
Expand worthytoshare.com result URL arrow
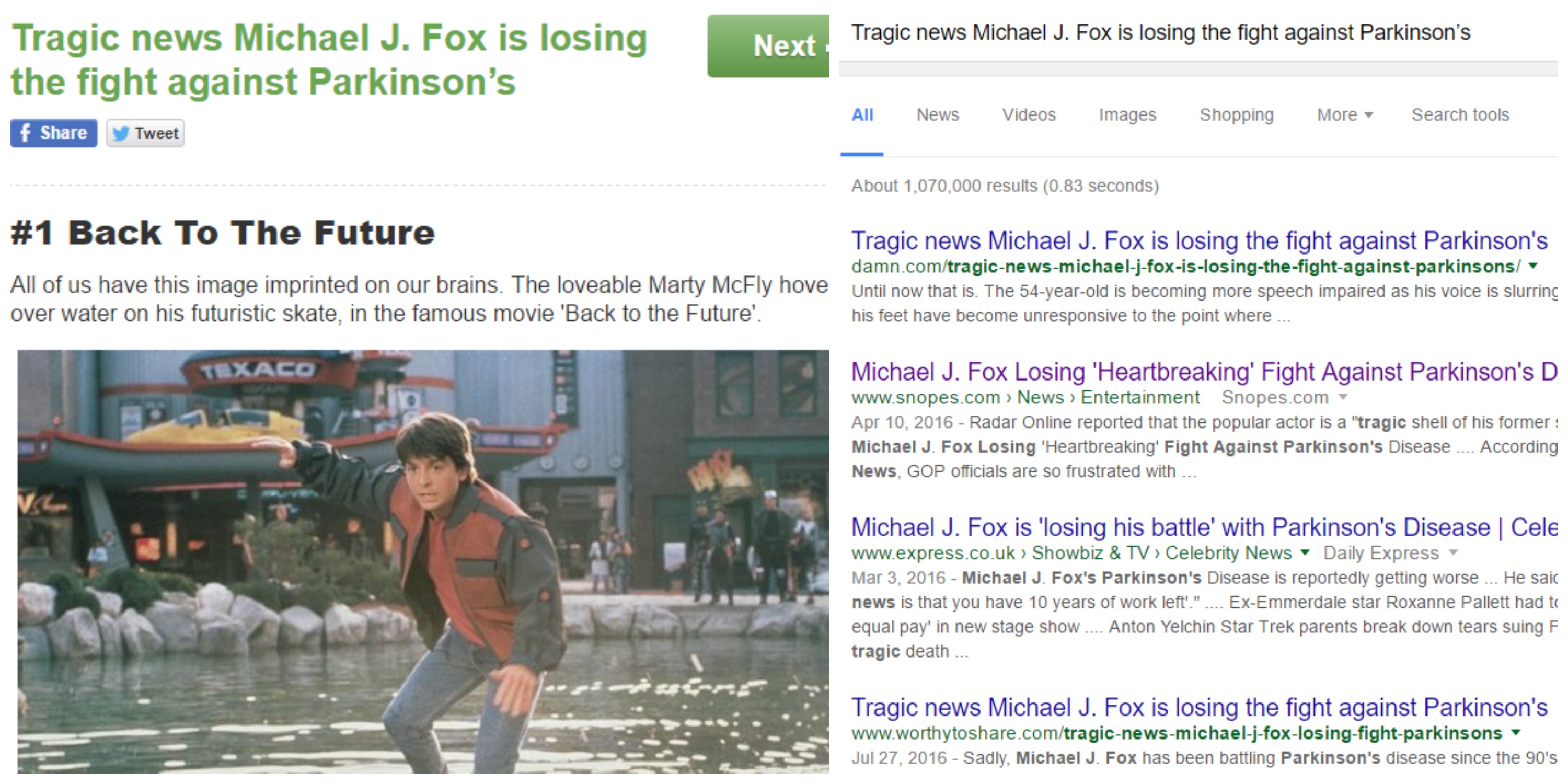pos(1516,733)
